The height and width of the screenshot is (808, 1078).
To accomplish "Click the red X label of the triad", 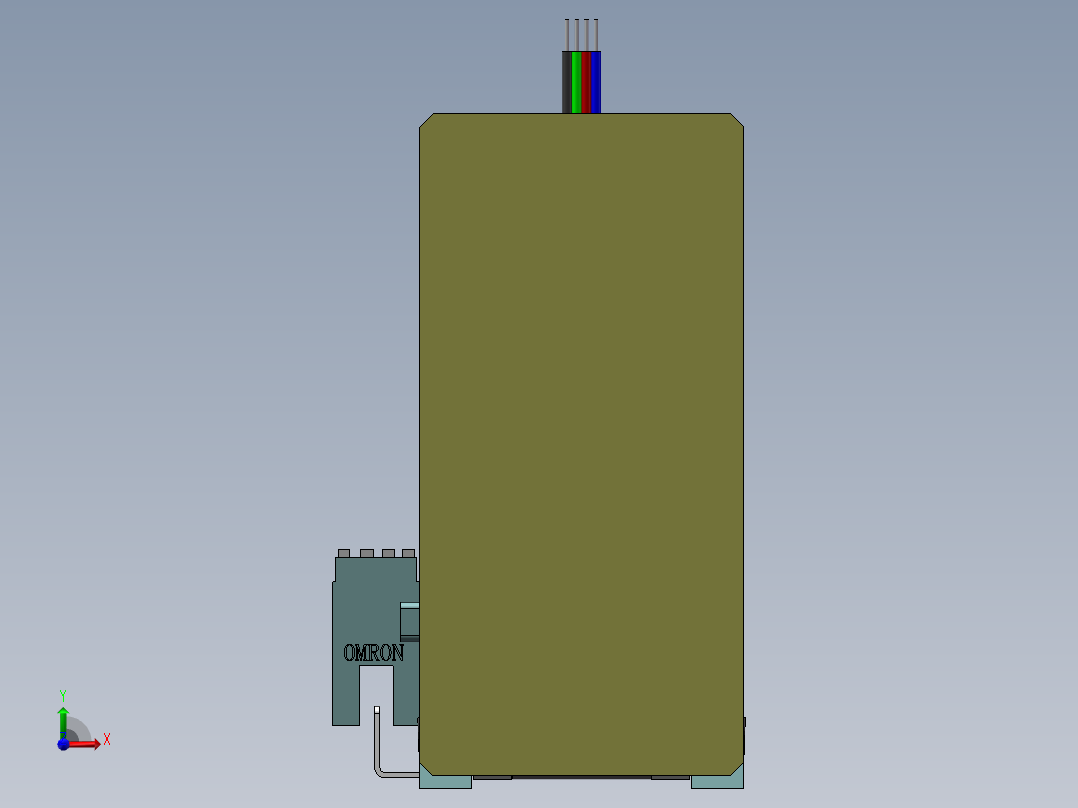I will (x=106, y=740).
